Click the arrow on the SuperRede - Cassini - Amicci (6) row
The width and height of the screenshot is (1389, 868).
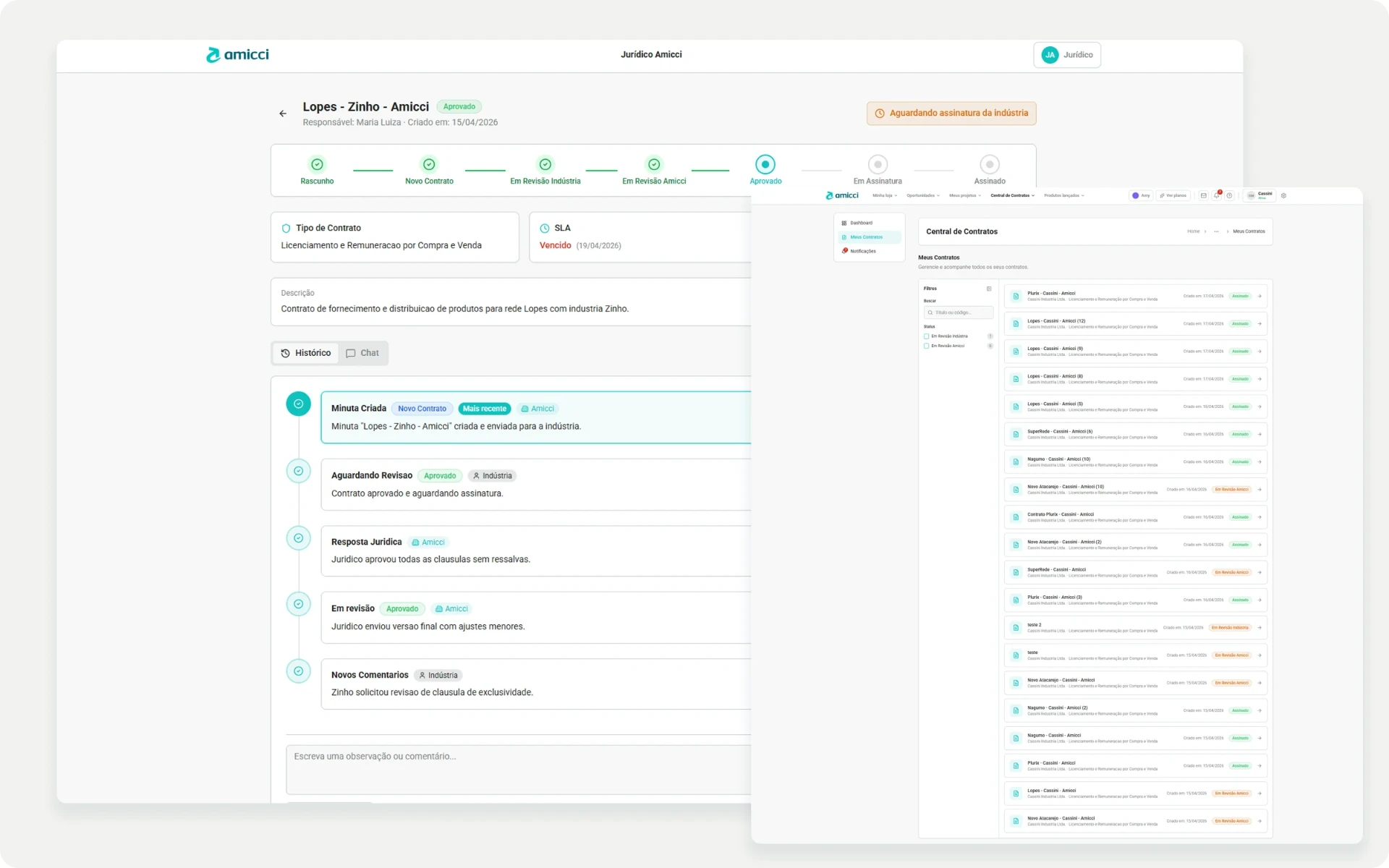coord(1260,434)
